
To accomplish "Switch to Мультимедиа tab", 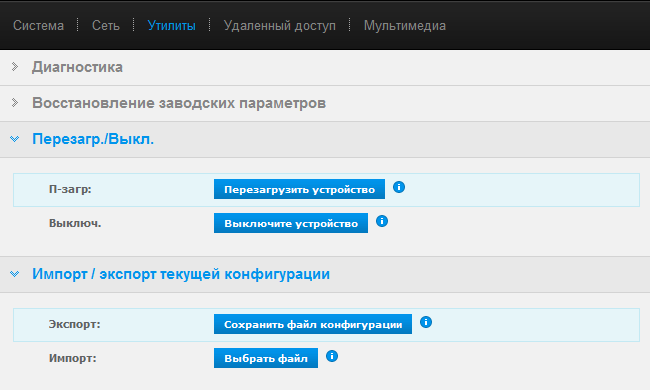I will pos(405,26).
